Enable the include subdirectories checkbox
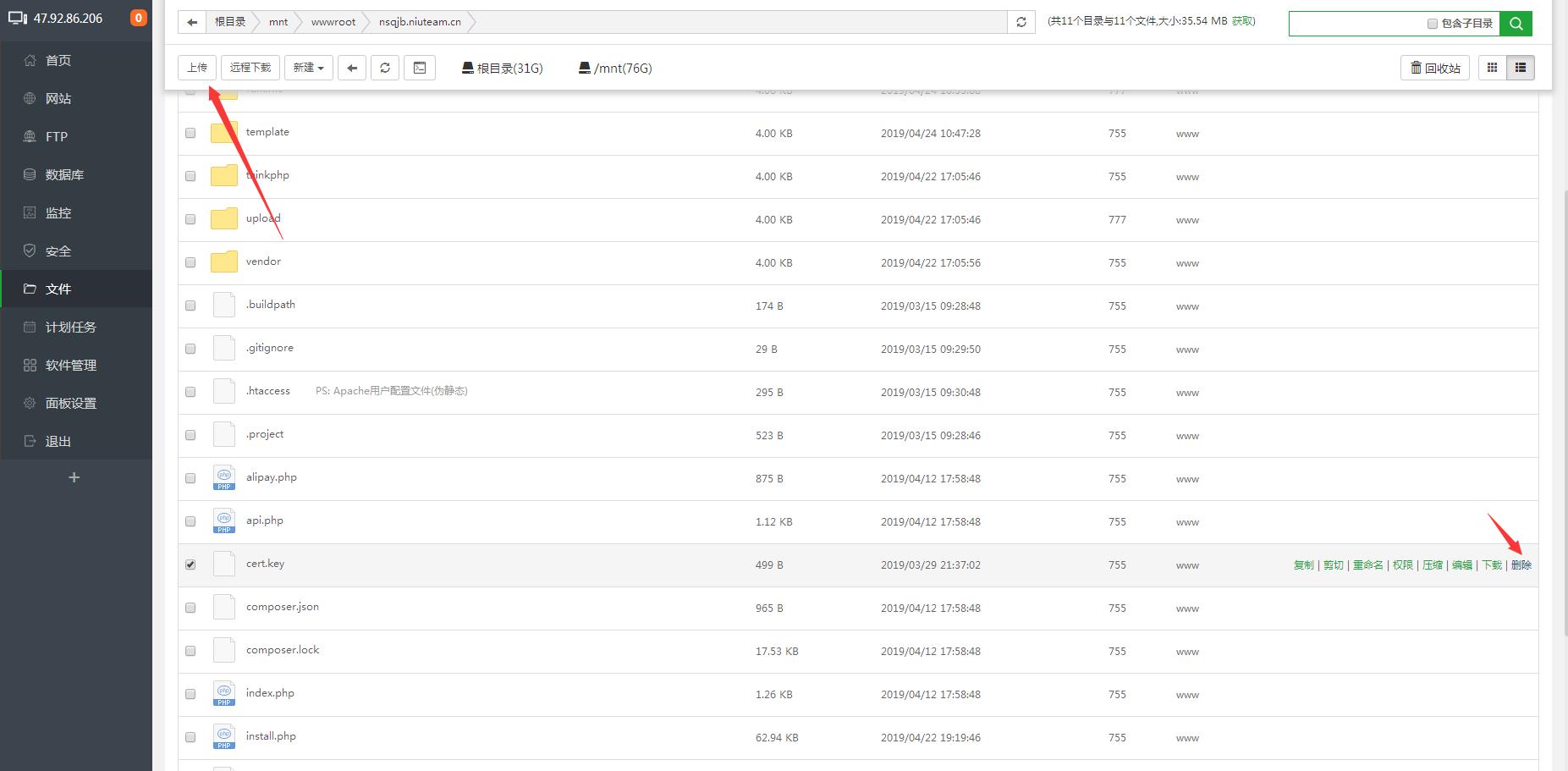1568x771 pixels. 1433,24
